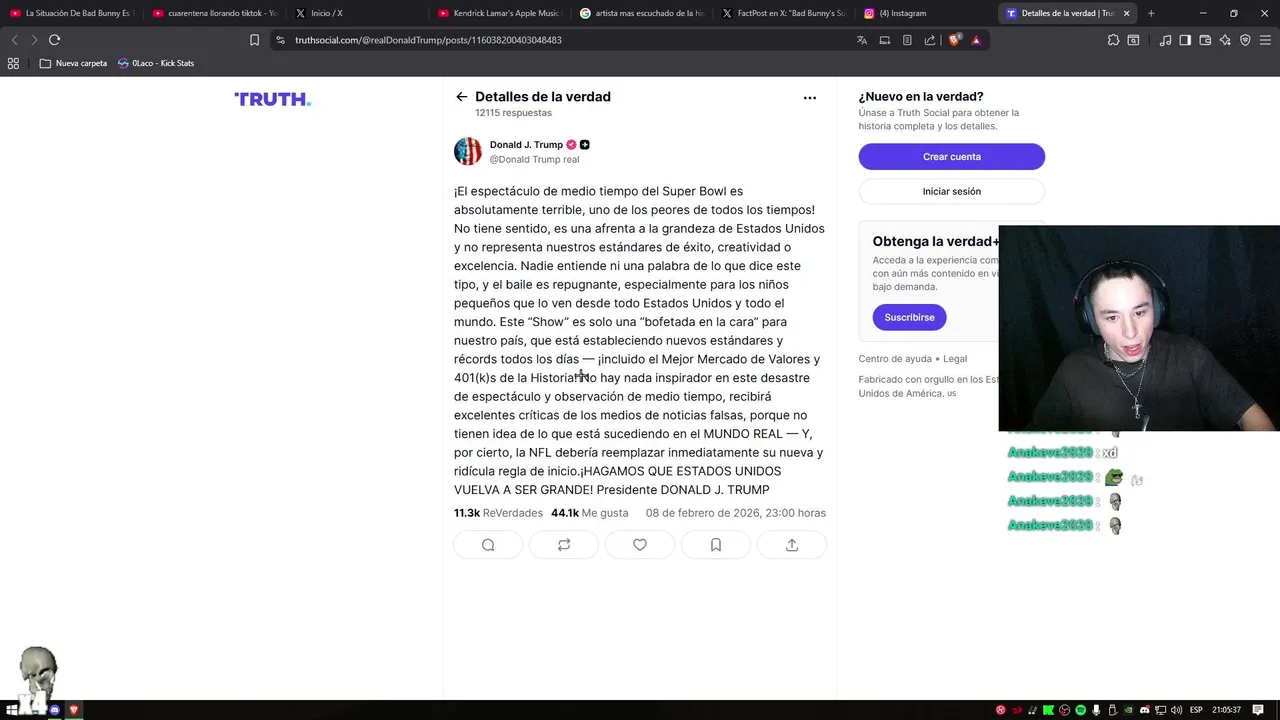Click the reply comment icon under the post
The width and height of the screenshot is (1280, 720).
(x=488, y=545)
